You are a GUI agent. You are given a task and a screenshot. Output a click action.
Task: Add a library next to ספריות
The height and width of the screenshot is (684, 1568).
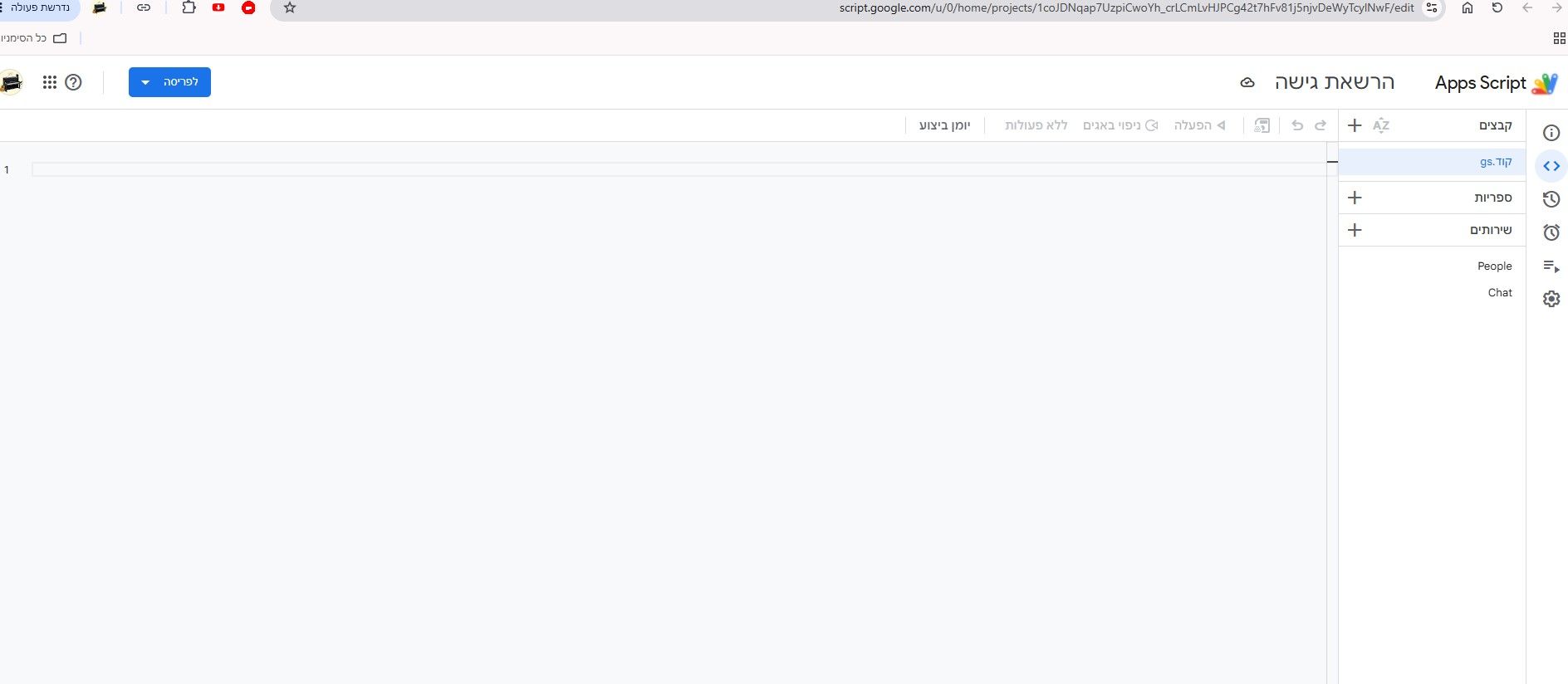pyautogui.click(x=1355, y=198)
